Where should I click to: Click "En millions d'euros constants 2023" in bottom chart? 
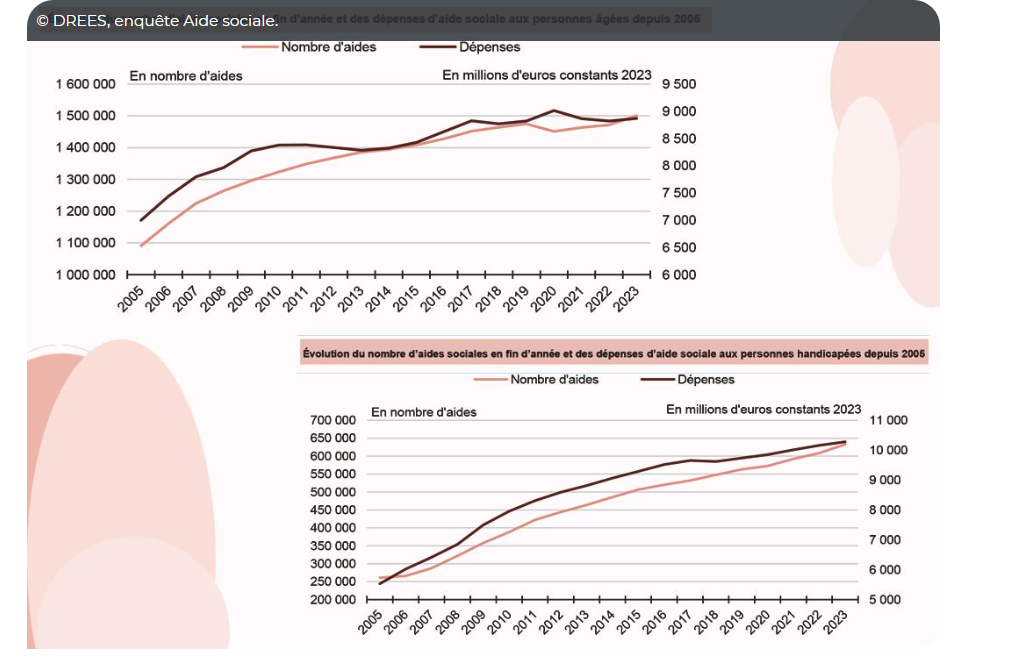click(763, 409)
